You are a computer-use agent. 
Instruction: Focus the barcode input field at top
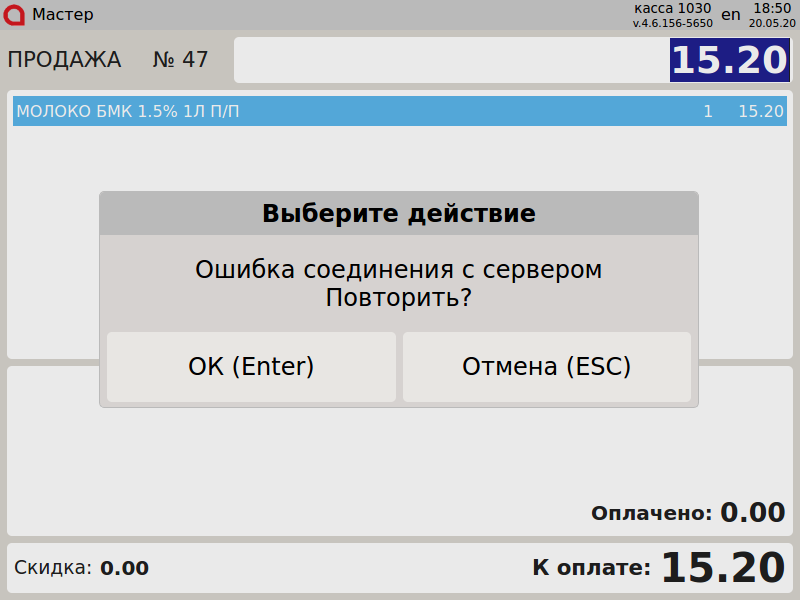(450, 60)
